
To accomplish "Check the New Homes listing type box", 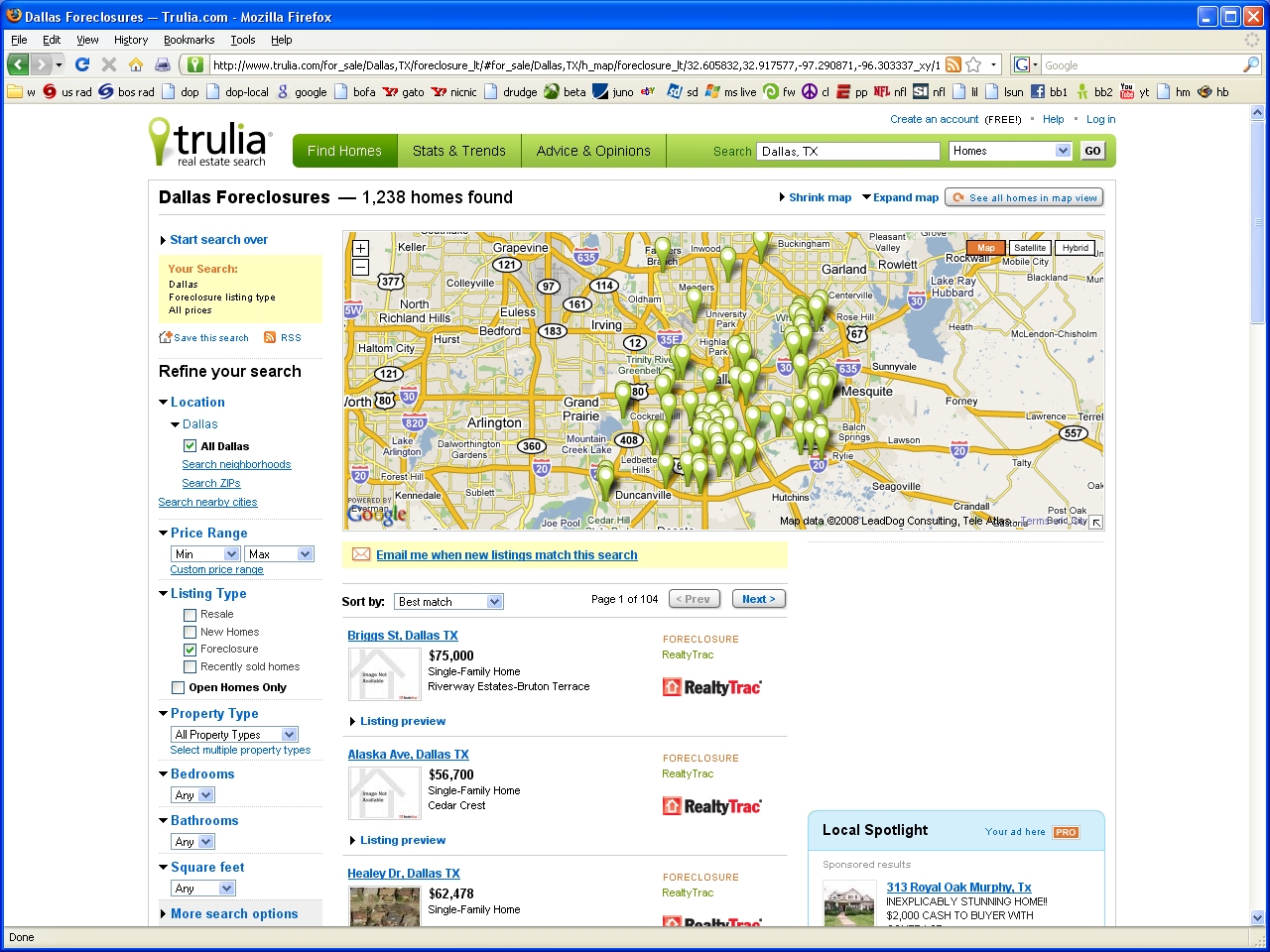I will tap(190, 633).
